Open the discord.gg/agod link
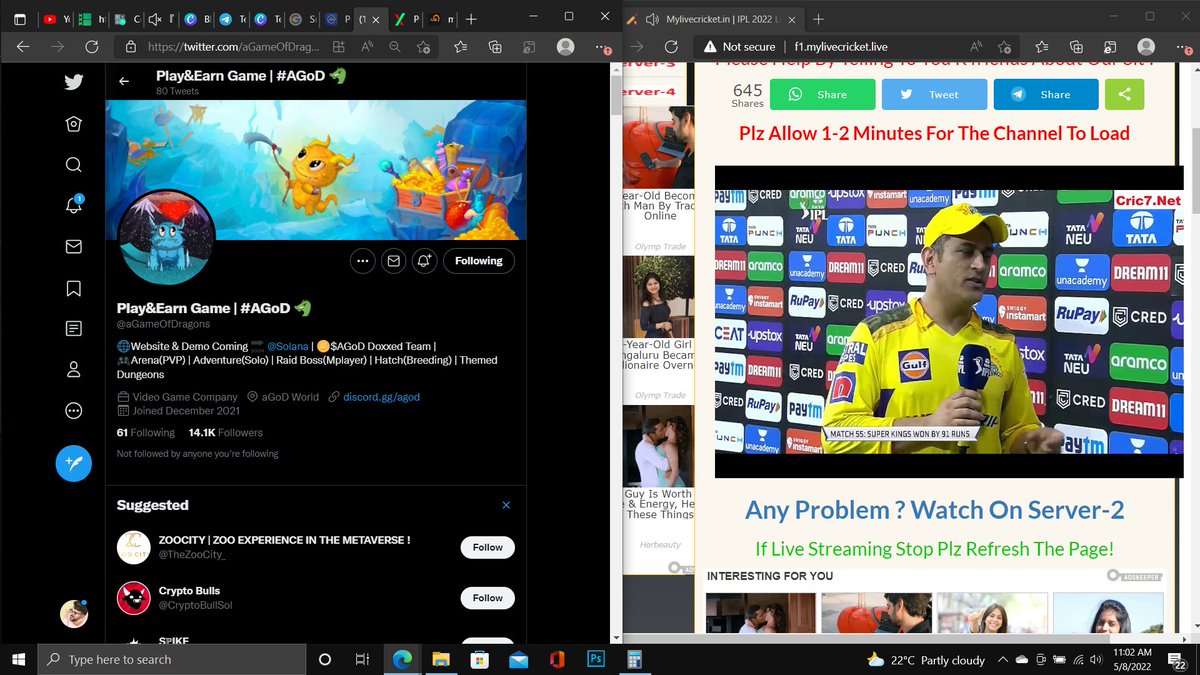 (x=381, y=397)
